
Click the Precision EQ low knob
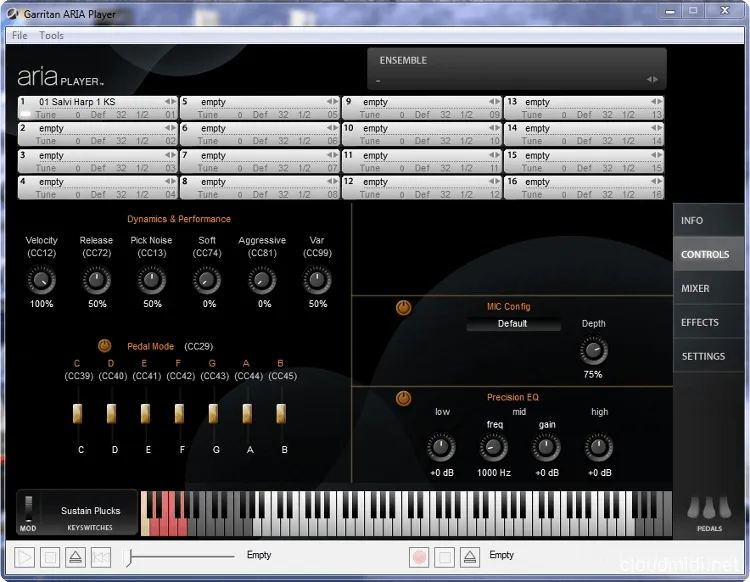441,447
